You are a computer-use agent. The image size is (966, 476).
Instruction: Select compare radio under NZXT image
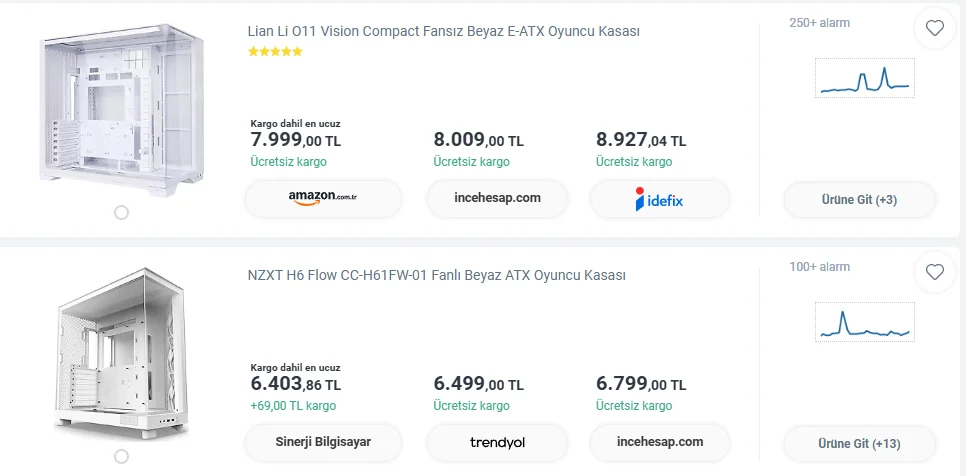click(x=122, y=456)
